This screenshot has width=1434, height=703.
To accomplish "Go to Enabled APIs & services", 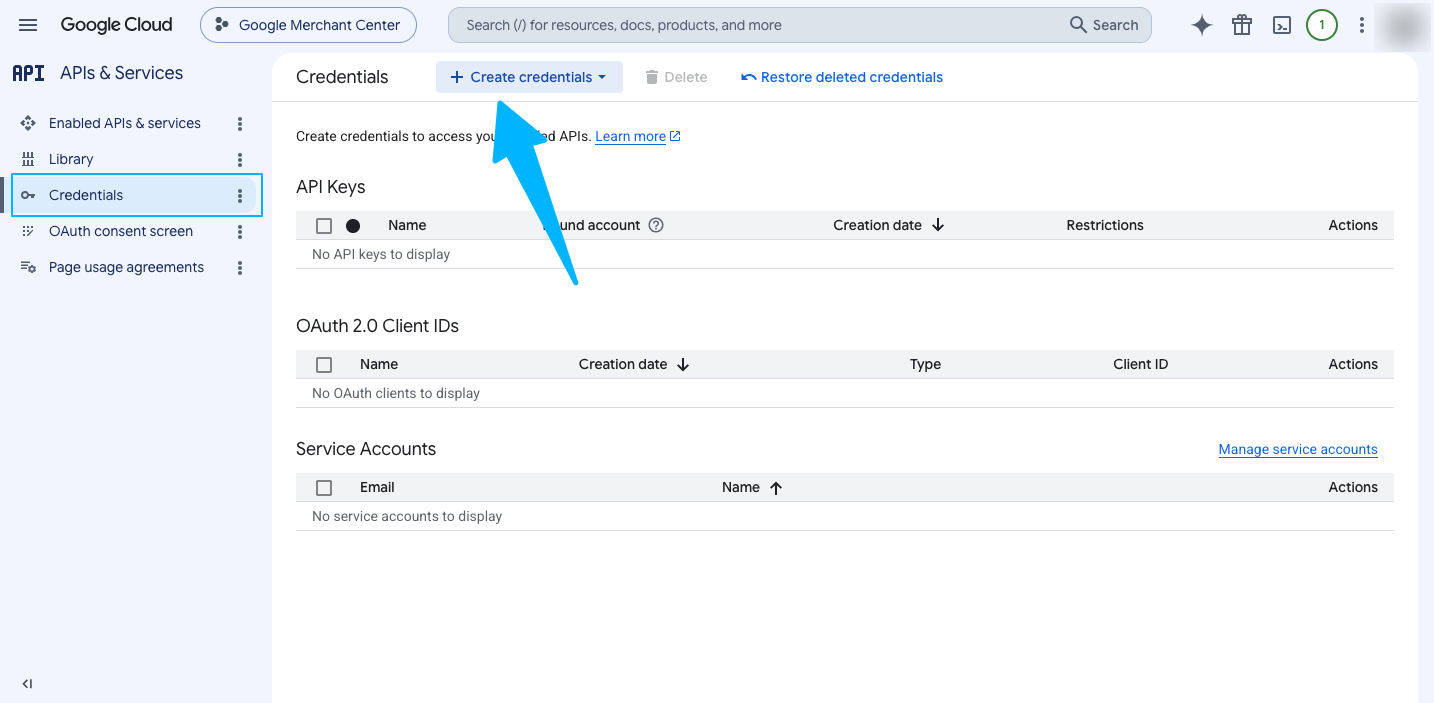I will pos(125,123).
